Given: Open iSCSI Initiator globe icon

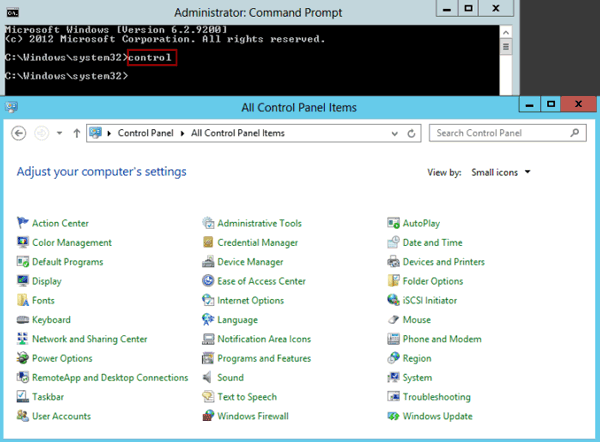Looking at the screenshot, I should [x=393, y=300].
